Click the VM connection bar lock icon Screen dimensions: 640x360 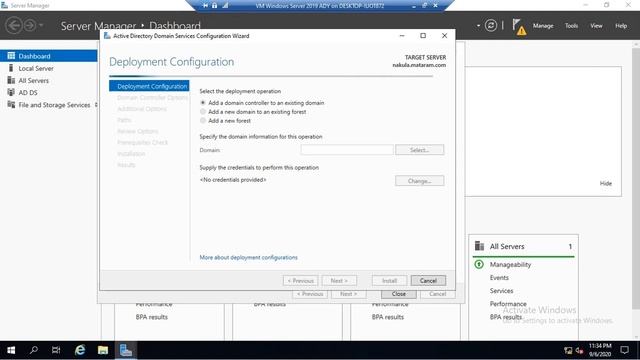215,6
